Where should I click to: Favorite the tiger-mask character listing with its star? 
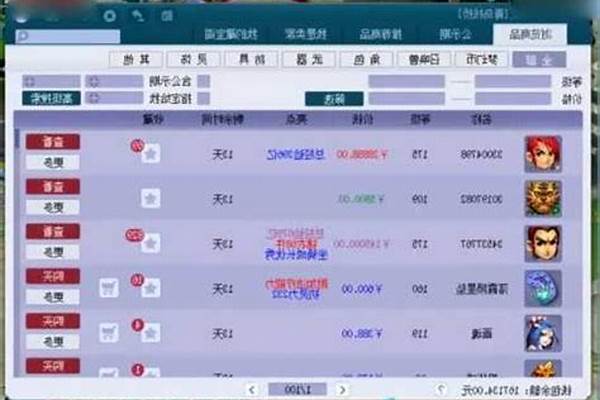click(150, 199)
